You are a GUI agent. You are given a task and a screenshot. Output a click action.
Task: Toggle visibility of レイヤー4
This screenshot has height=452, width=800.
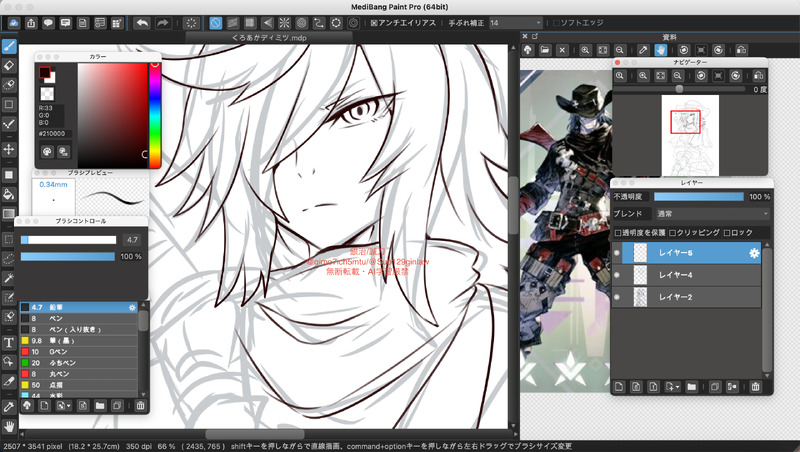617,275
